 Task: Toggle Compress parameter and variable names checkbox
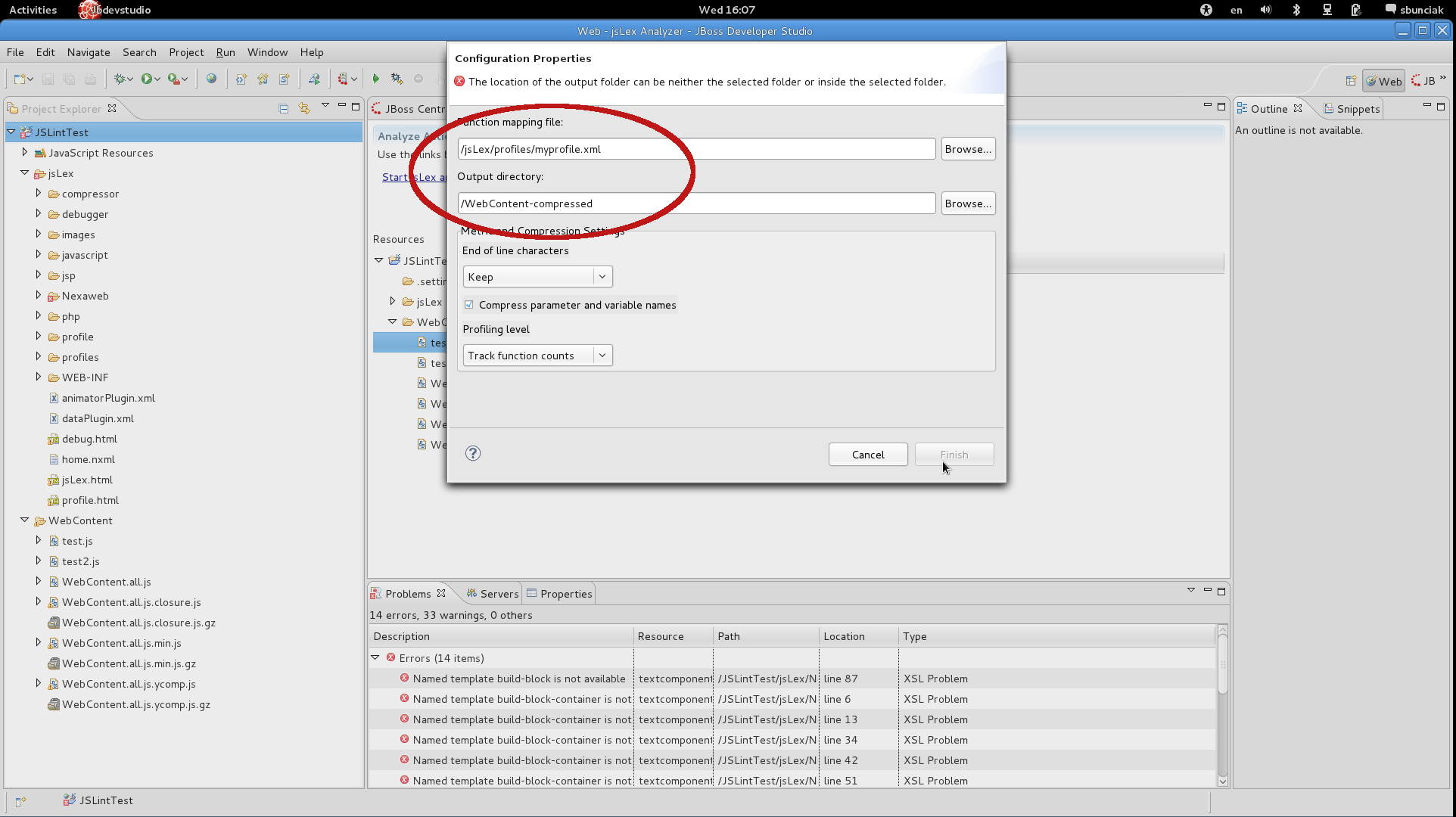(x=469, y=305)
